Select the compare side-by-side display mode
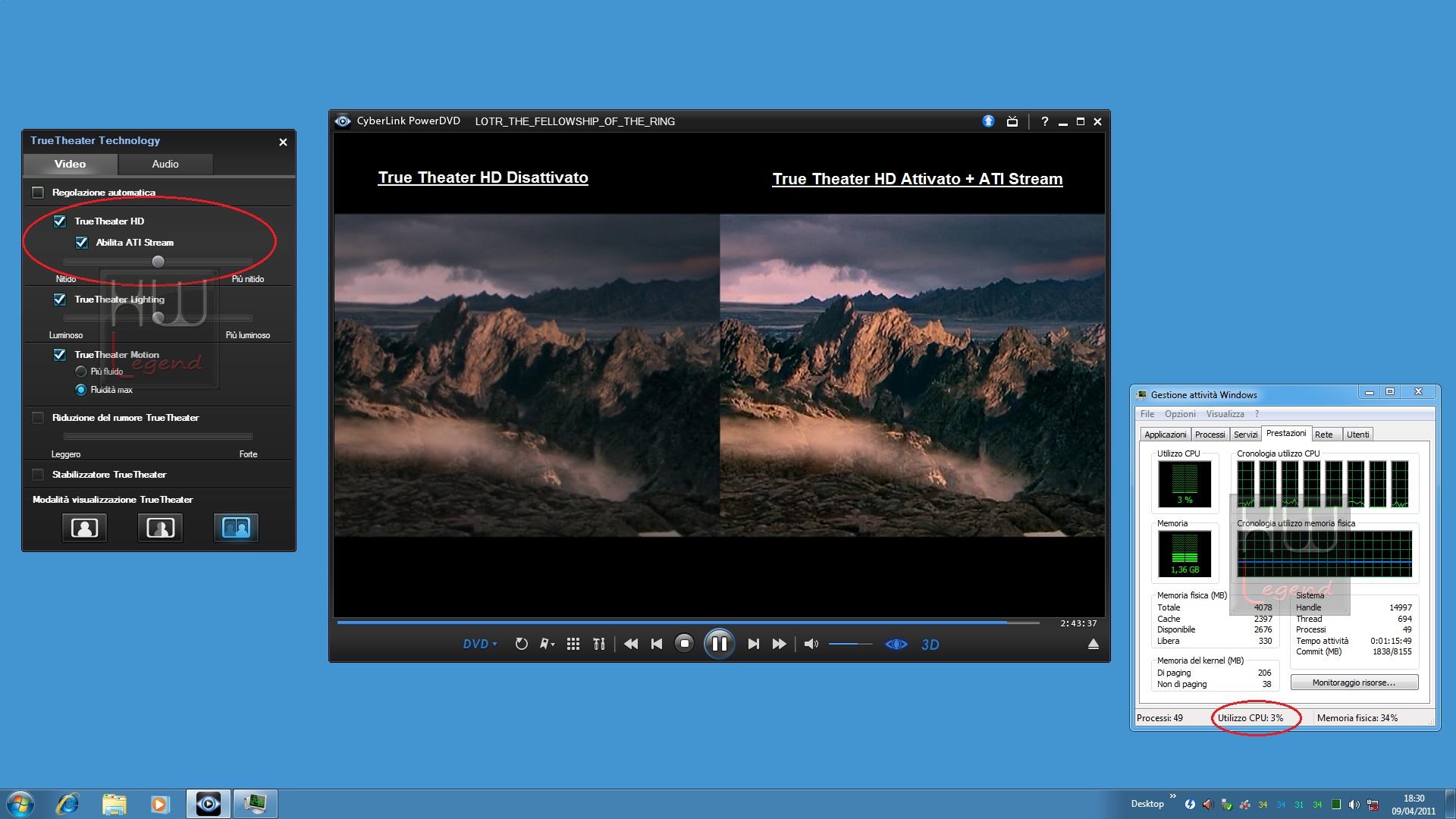Image resolution: width=1456 pixels, height=819 pixels. coord(236,528)
